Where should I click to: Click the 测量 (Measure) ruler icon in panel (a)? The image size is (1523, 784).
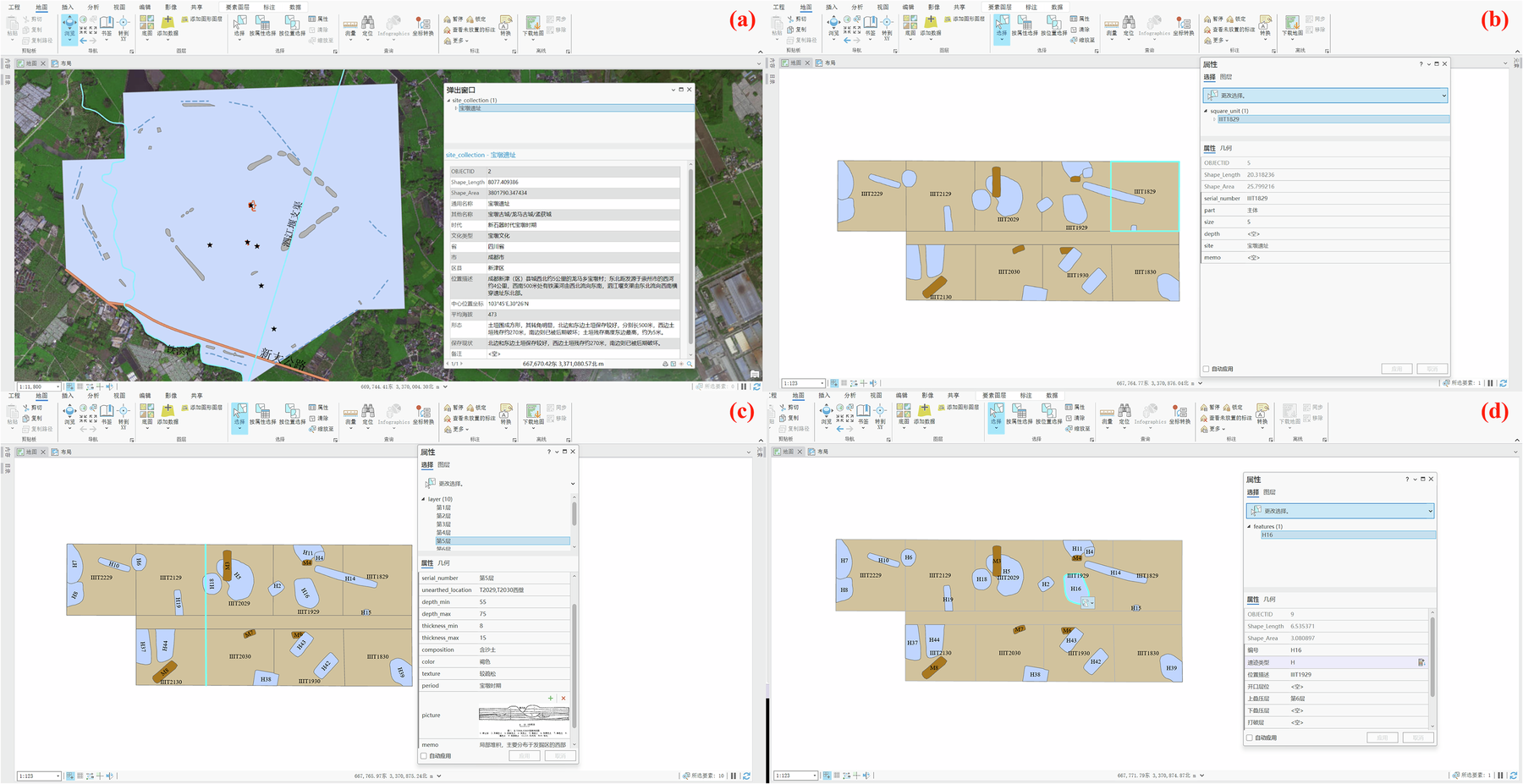coord(350,25)
